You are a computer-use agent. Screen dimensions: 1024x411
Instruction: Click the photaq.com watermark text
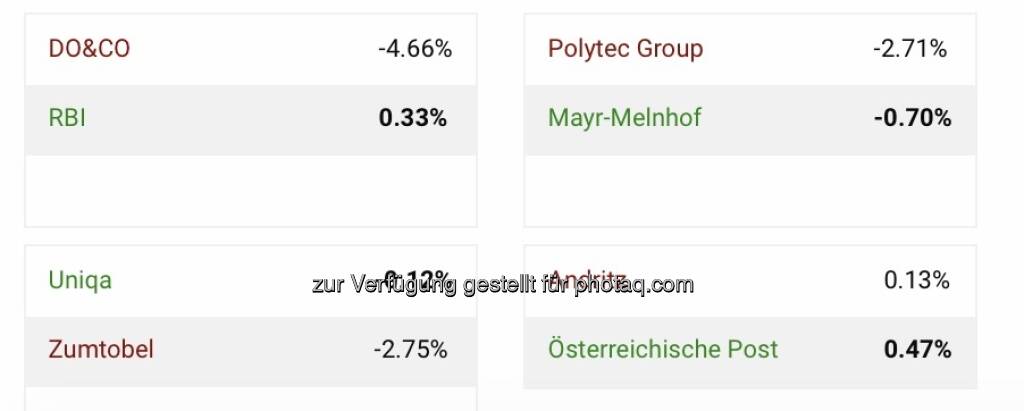tap(502, 285)
